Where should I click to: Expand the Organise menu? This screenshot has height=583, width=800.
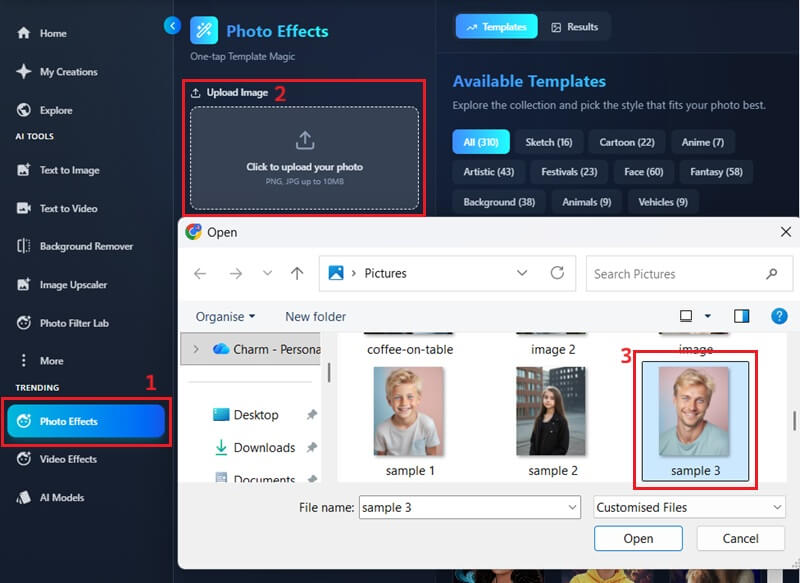coord(225,317)
